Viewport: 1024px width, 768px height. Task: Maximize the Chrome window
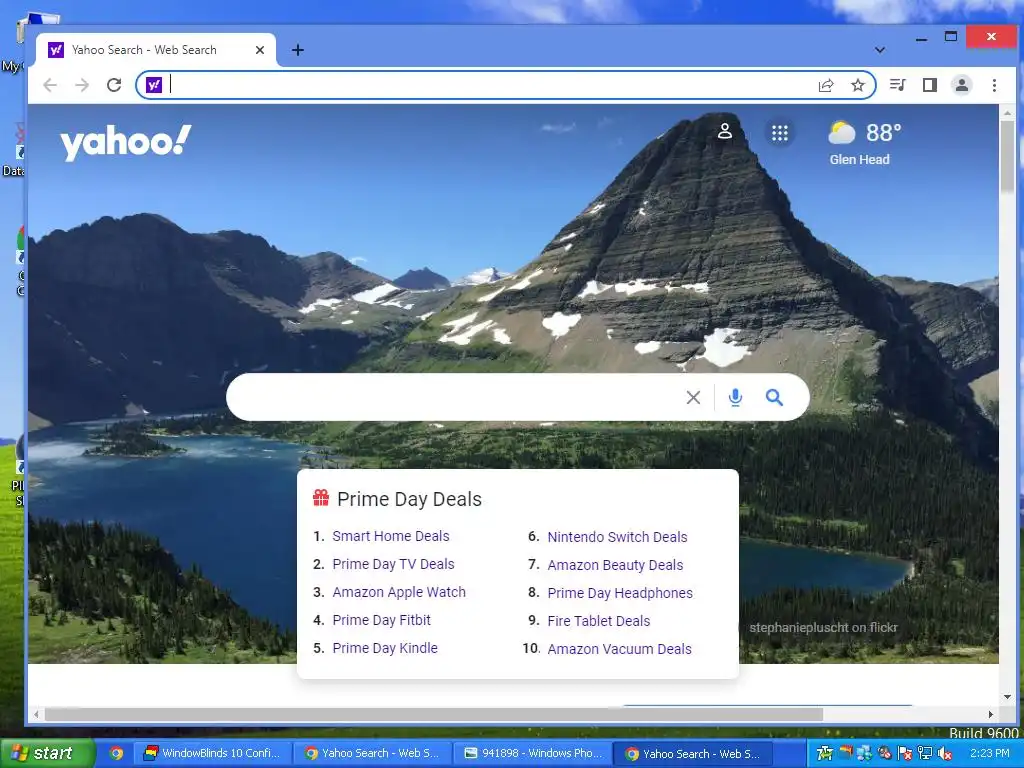(x=951, y=37)
